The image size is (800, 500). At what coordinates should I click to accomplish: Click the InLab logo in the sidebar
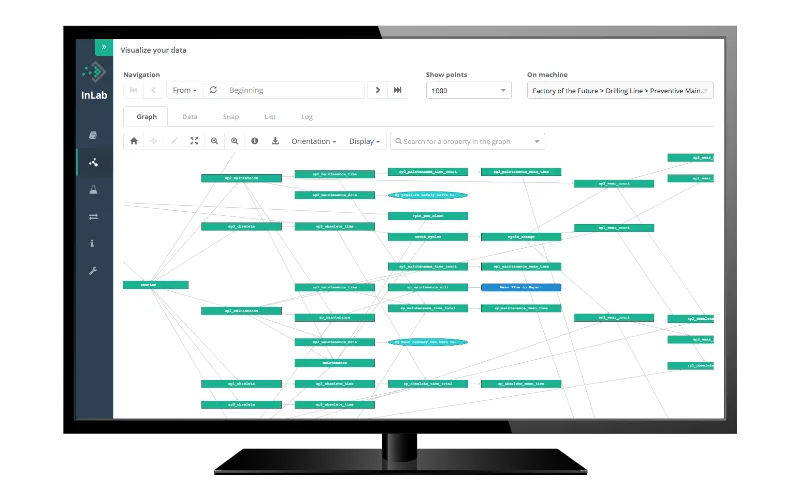94,81
